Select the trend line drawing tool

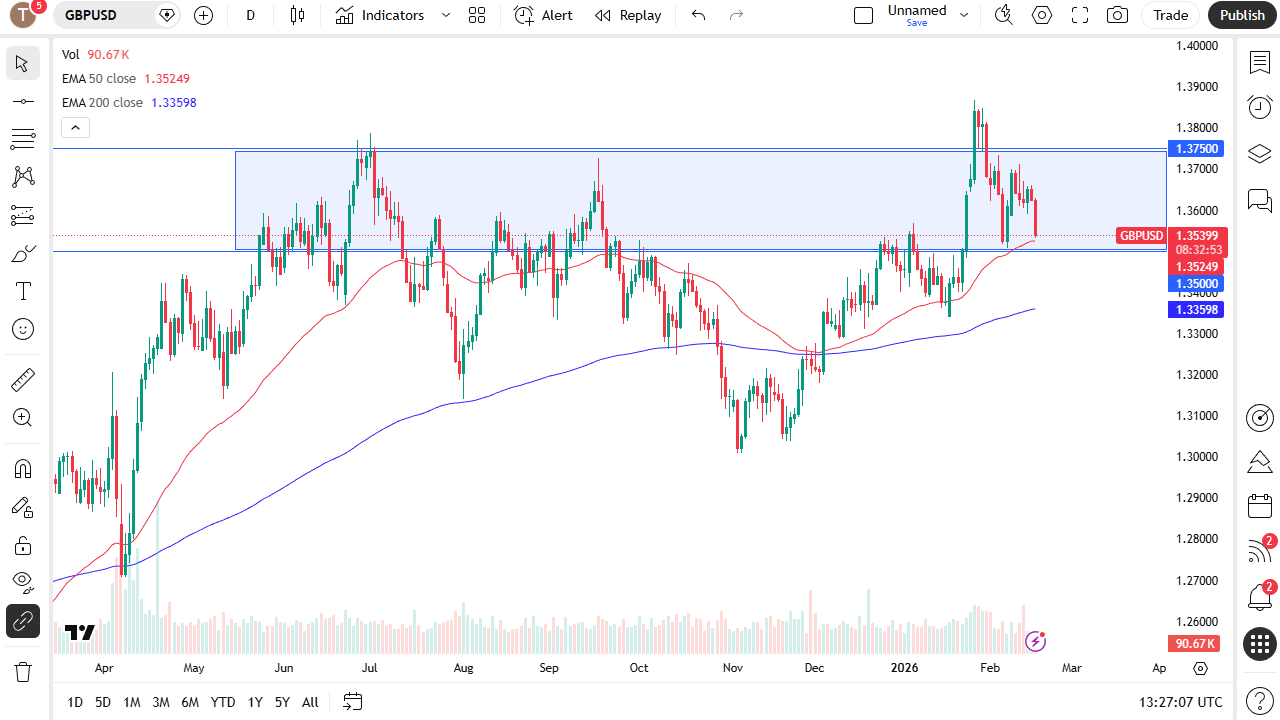point(22,101)
